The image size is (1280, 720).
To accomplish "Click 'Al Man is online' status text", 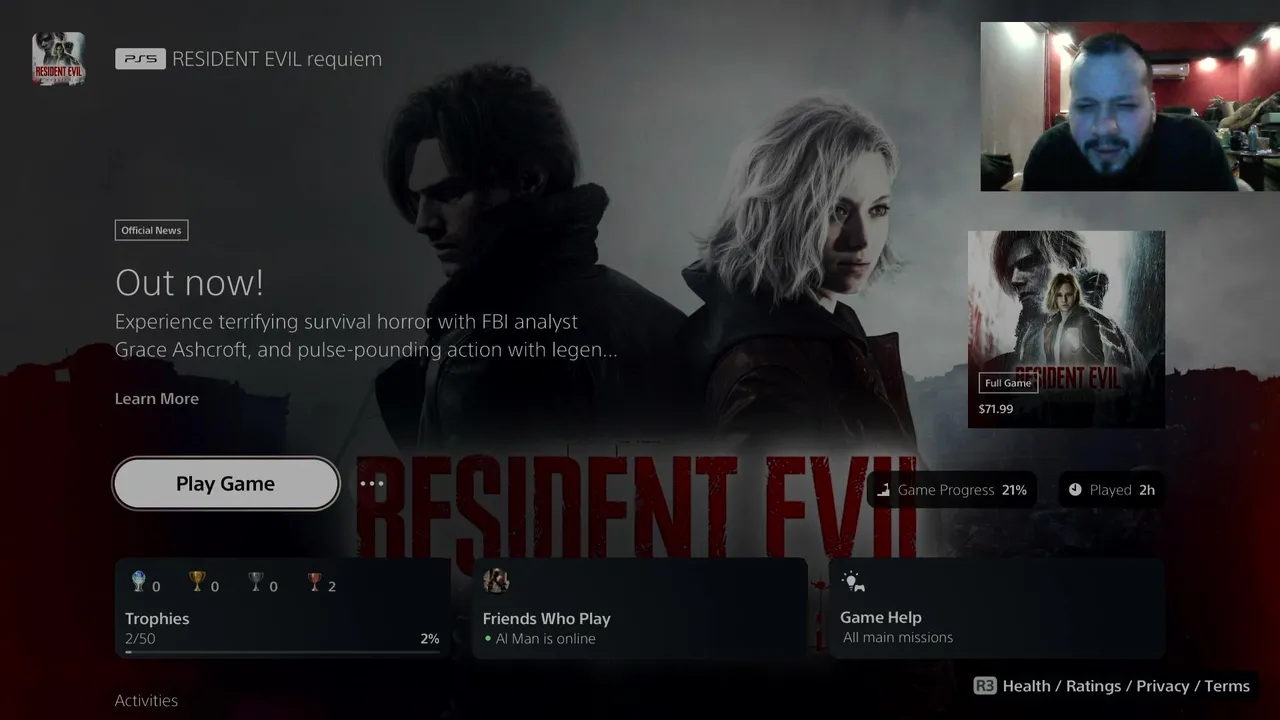I will coord(546,638).
